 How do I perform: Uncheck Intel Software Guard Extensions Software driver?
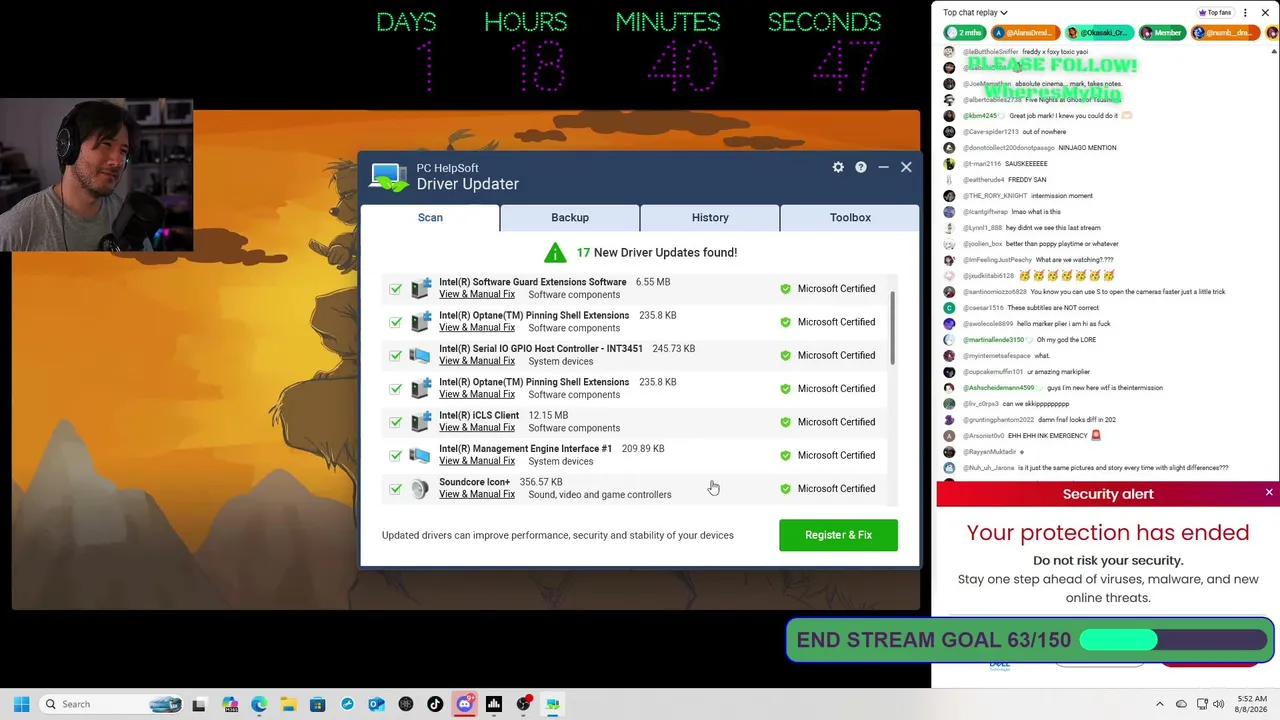point(396,289)
